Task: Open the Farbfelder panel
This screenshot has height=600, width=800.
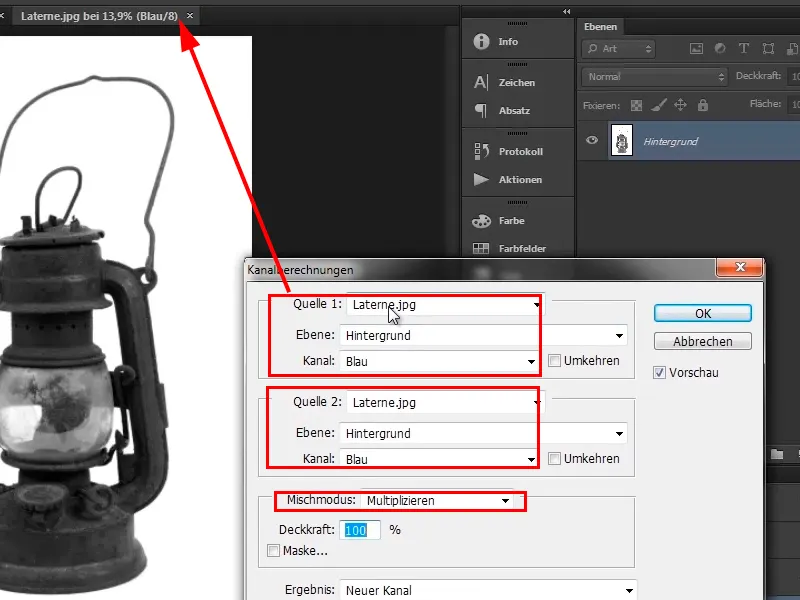Action: click(521, 249)
